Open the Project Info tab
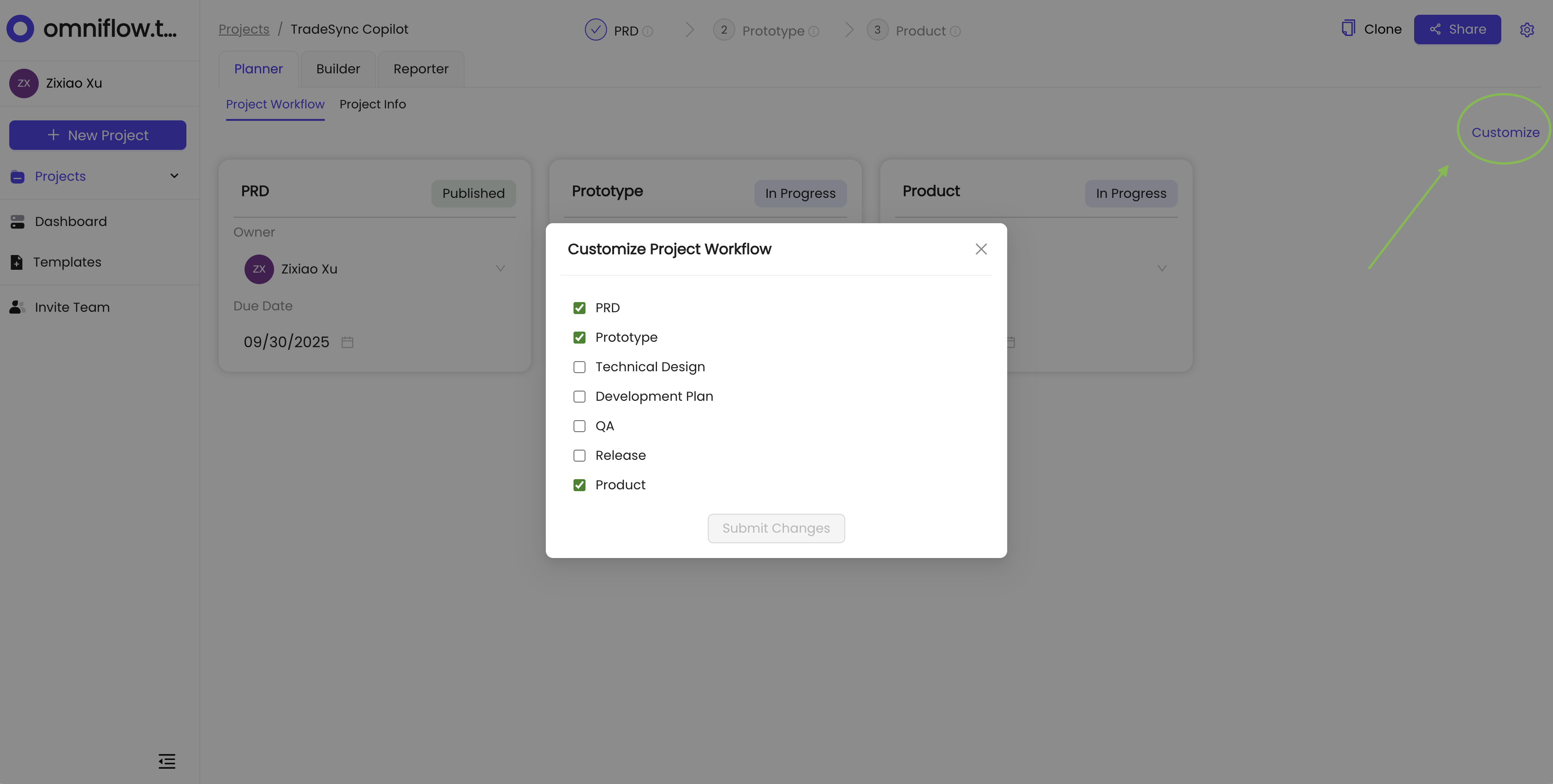The height and width of the screenshot is (784, 1553). pyautogui.click(x=373, y=104)
